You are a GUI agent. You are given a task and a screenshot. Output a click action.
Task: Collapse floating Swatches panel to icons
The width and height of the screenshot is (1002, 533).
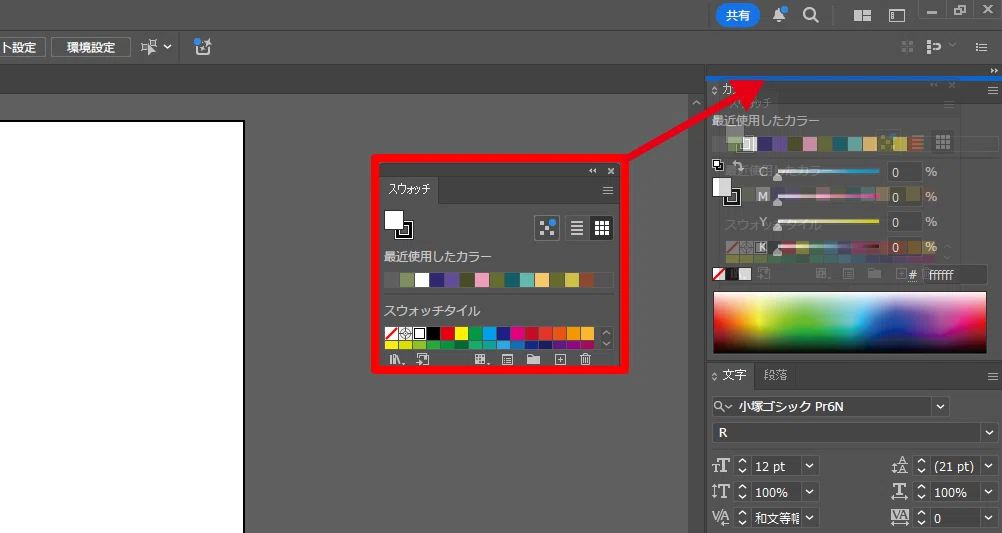[592, 171]
